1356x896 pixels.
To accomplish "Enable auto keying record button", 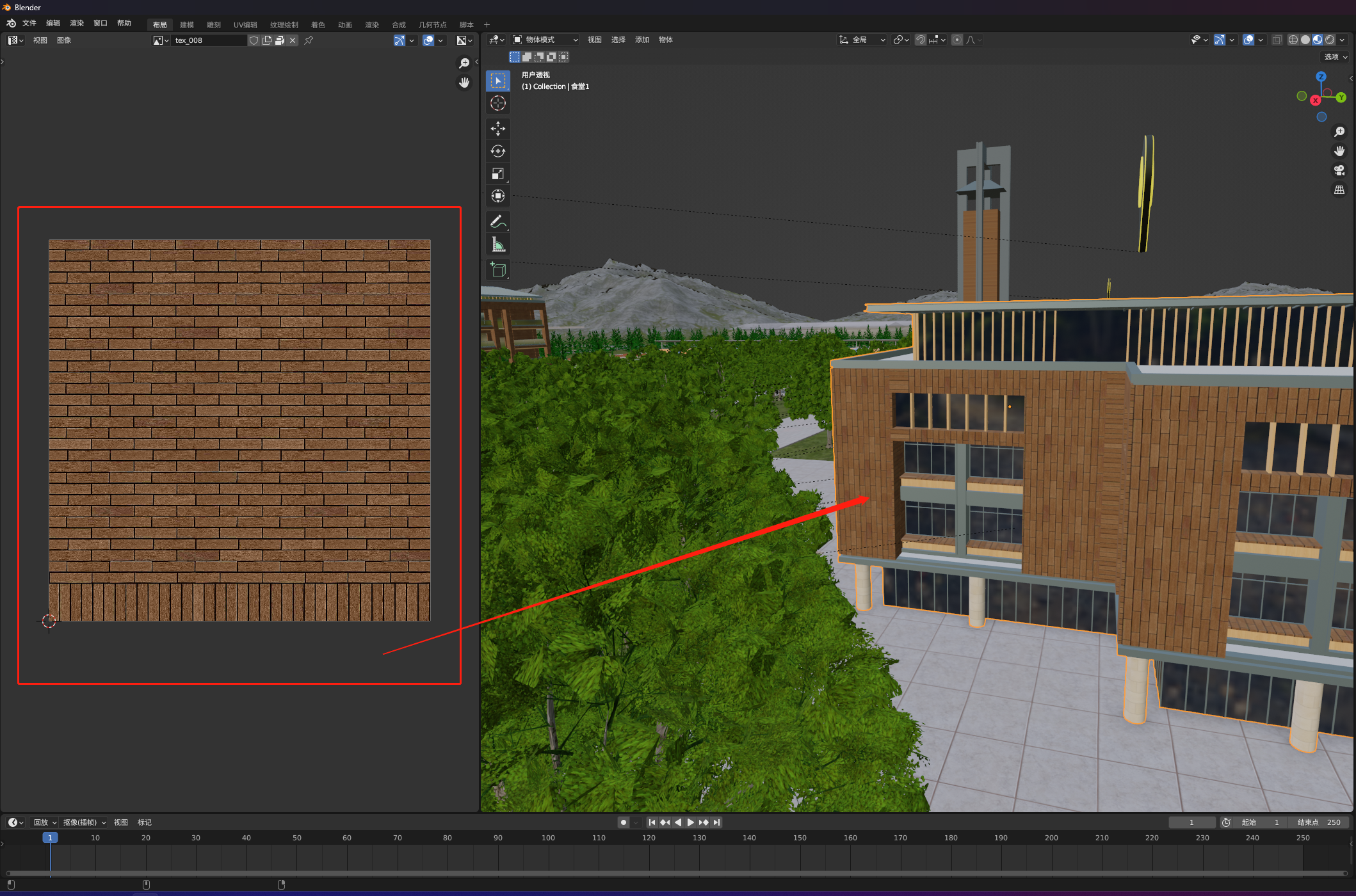I will 624,822.
